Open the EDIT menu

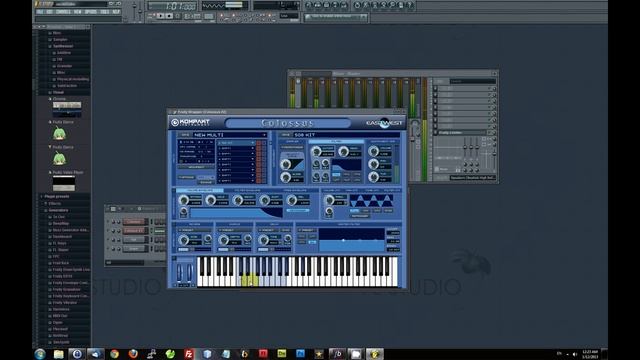coord(49,12)
